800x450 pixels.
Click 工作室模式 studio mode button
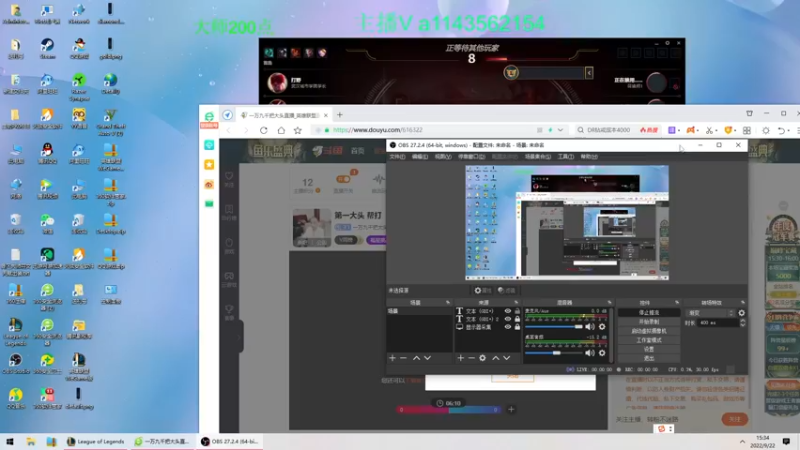click(649, 340)
